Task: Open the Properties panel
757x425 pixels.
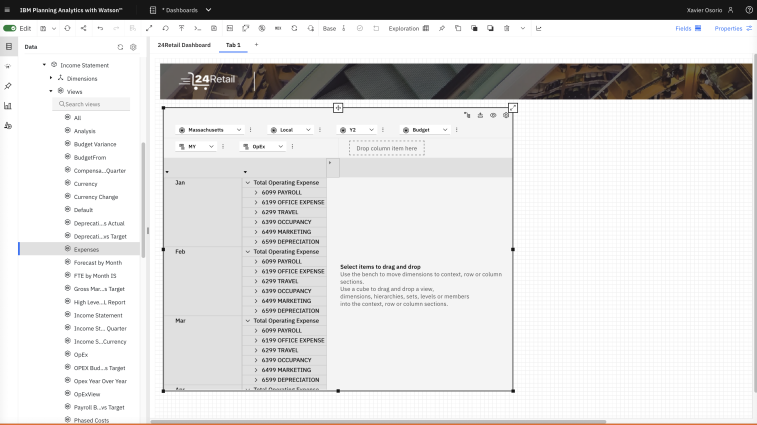Action: point(733,28)
